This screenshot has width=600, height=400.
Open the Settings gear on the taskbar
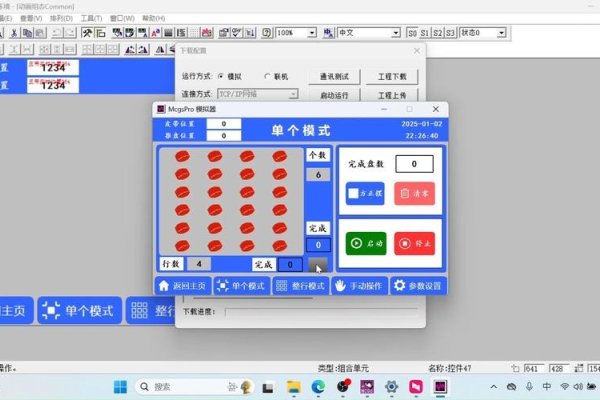(x=391, y=387)
